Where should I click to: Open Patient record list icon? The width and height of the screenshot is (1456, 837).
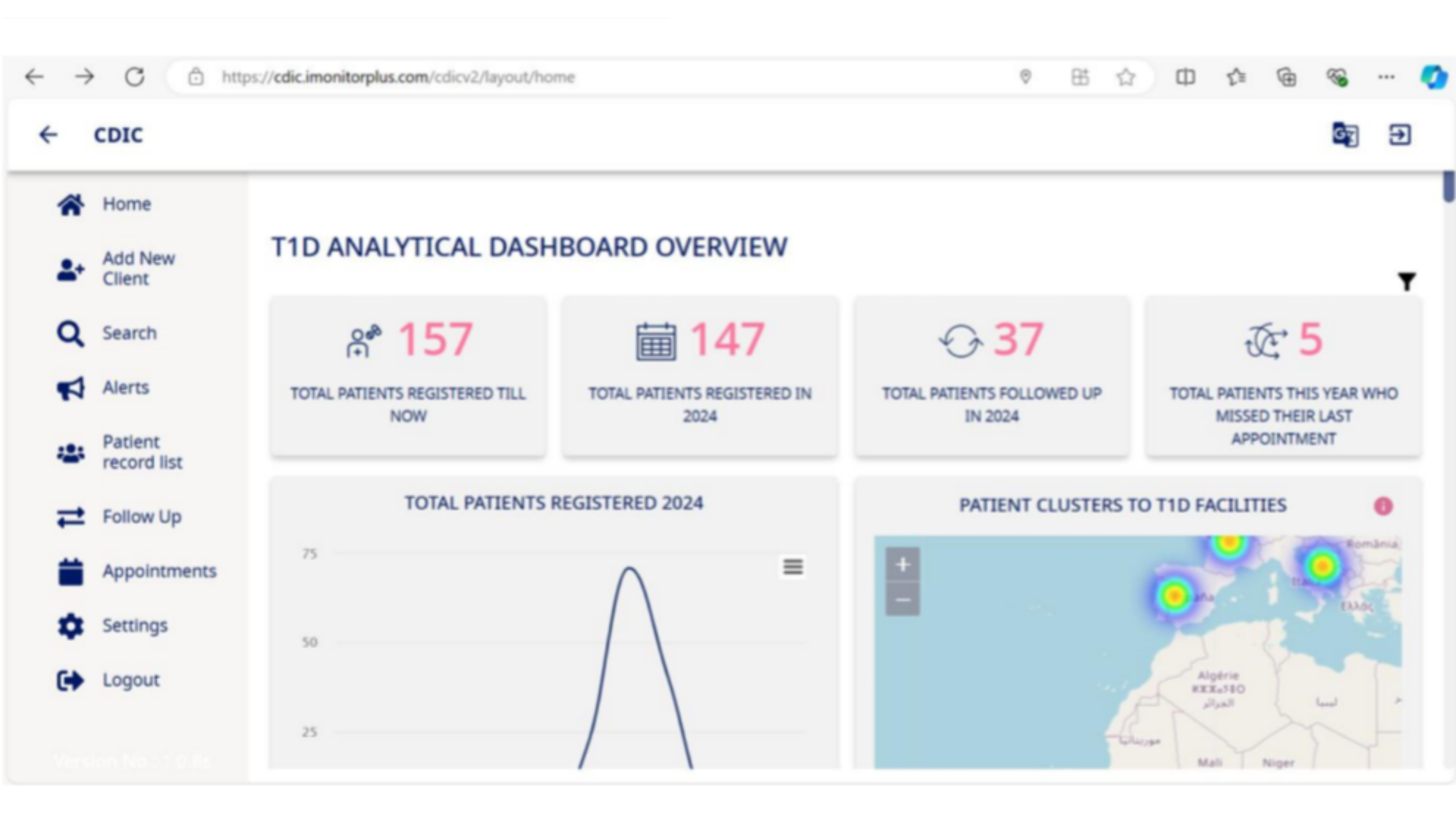(x=70, y=451)
